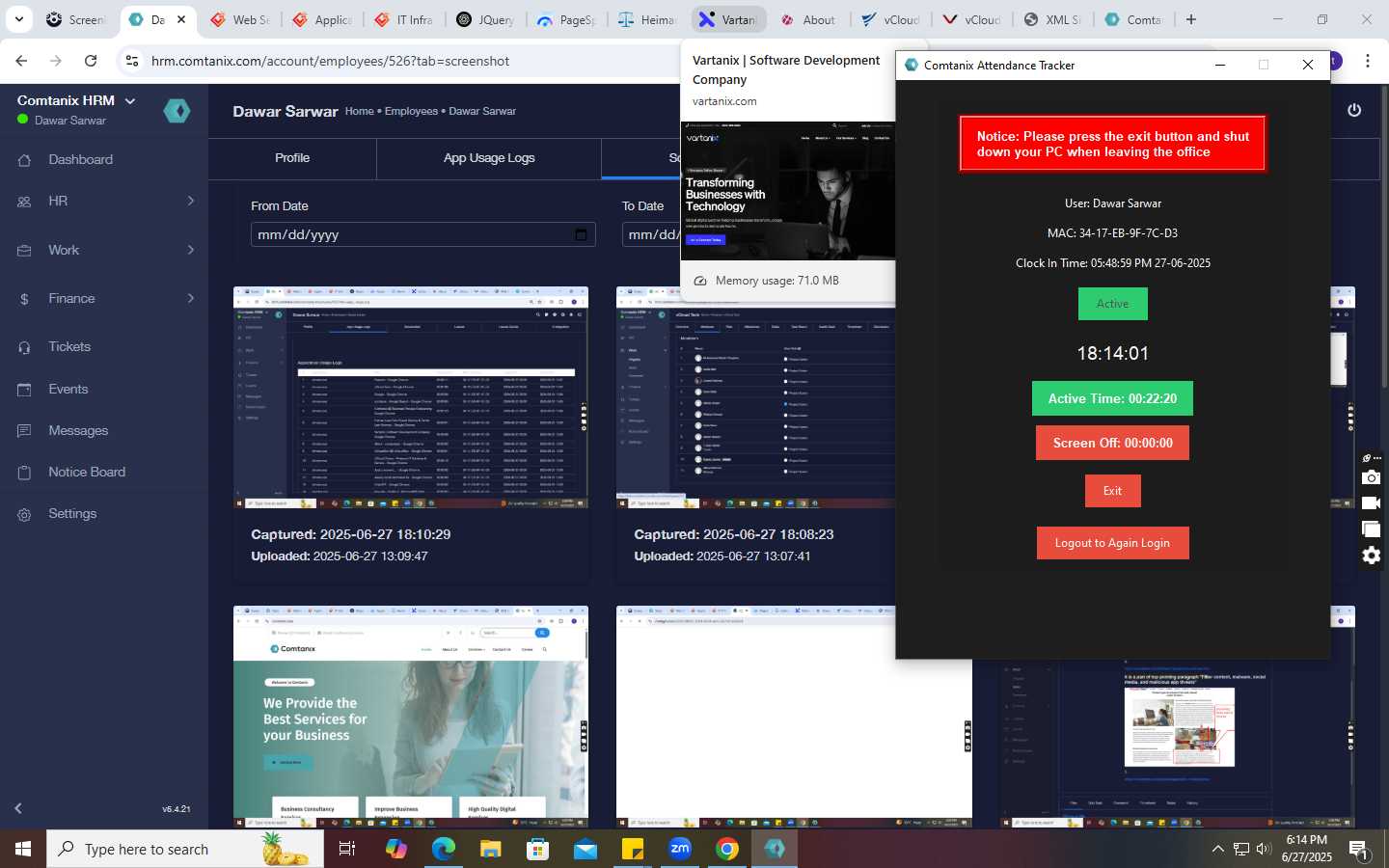Click the From Date input field
Viewport: 1389px width, 868px height.
pyautogui.click(x=422, y=234)
